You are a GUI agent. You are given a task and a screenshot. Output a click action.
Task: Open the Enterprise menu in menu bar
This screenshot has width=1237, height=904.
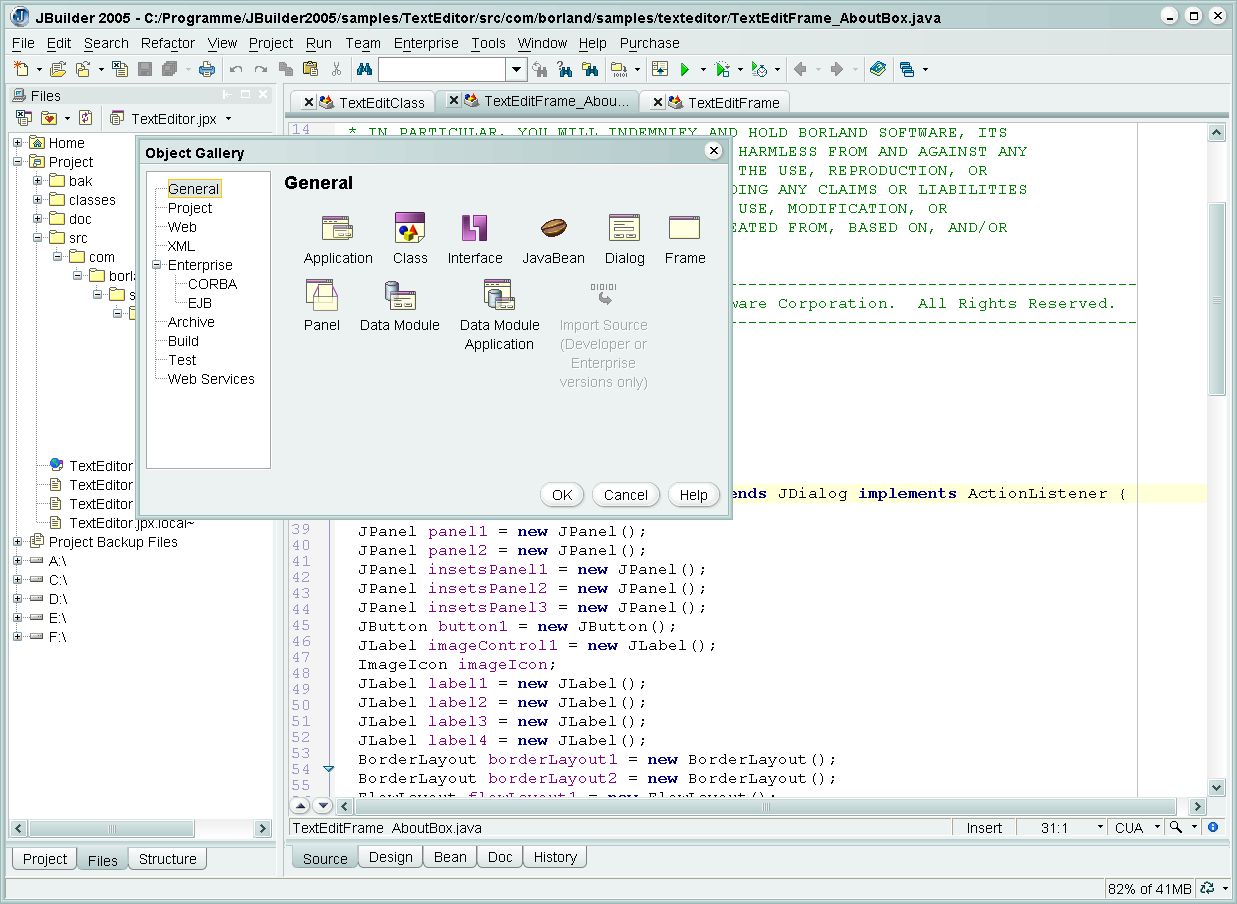426,43
